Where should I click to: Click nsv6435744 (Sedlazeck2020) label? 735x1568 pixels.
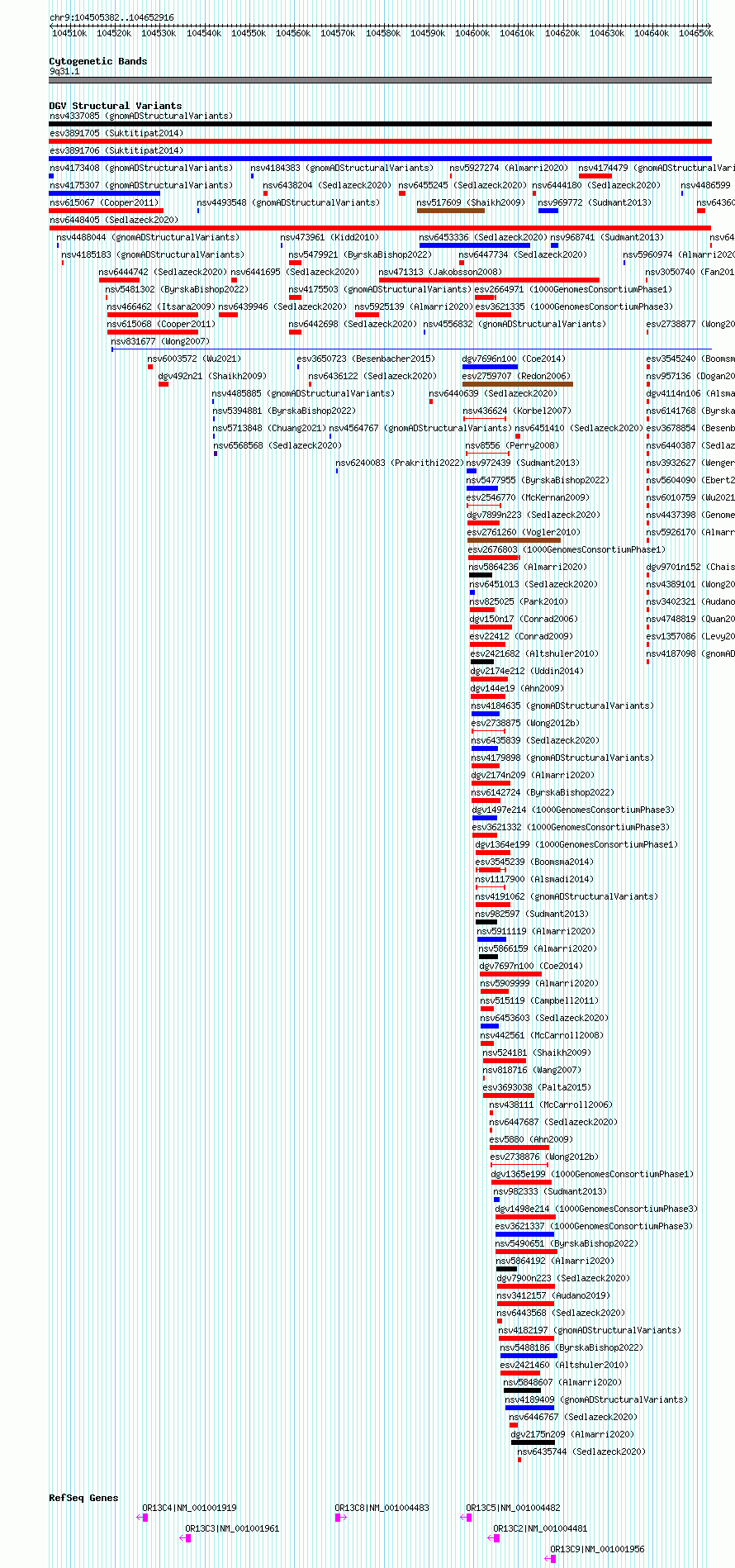(581, 1452)
